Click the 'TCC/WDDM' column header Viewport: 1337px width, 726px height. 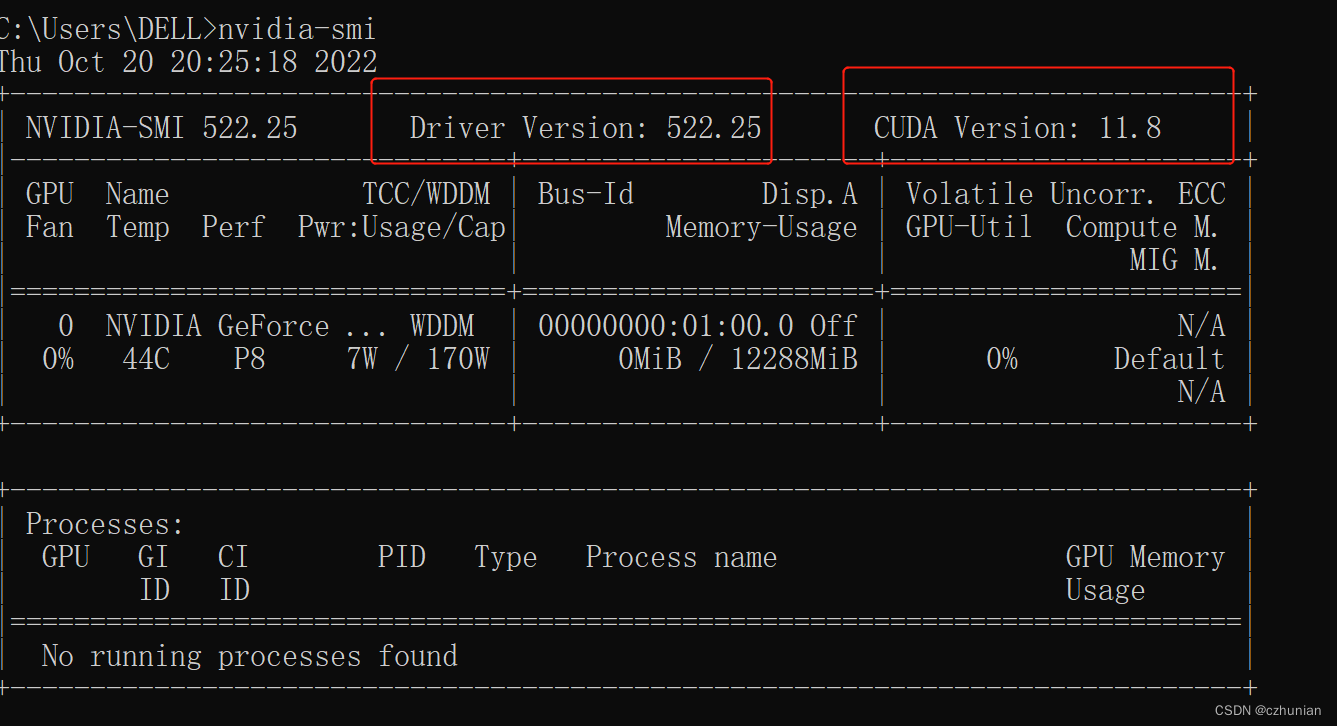coord(426,194)
